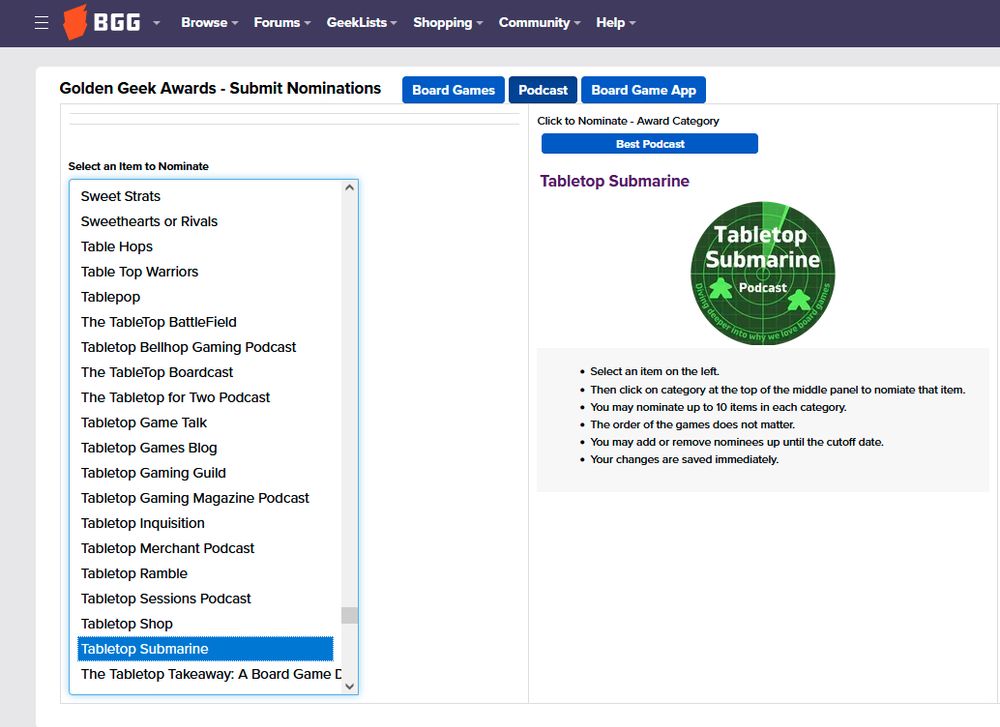Select Tabletop Shop in the list

[205, 624]
